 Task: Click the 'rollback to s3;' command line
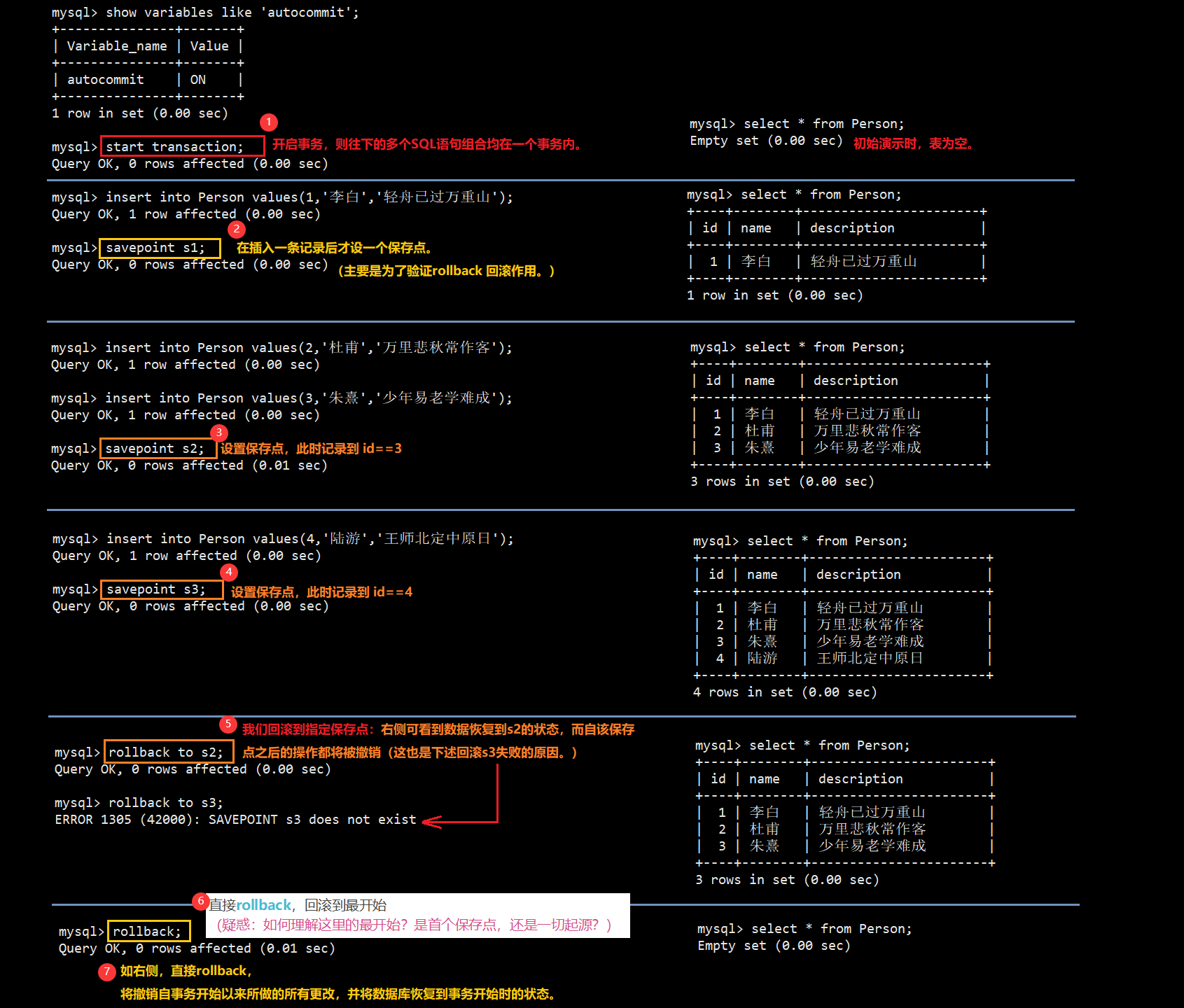click(139, 802)
